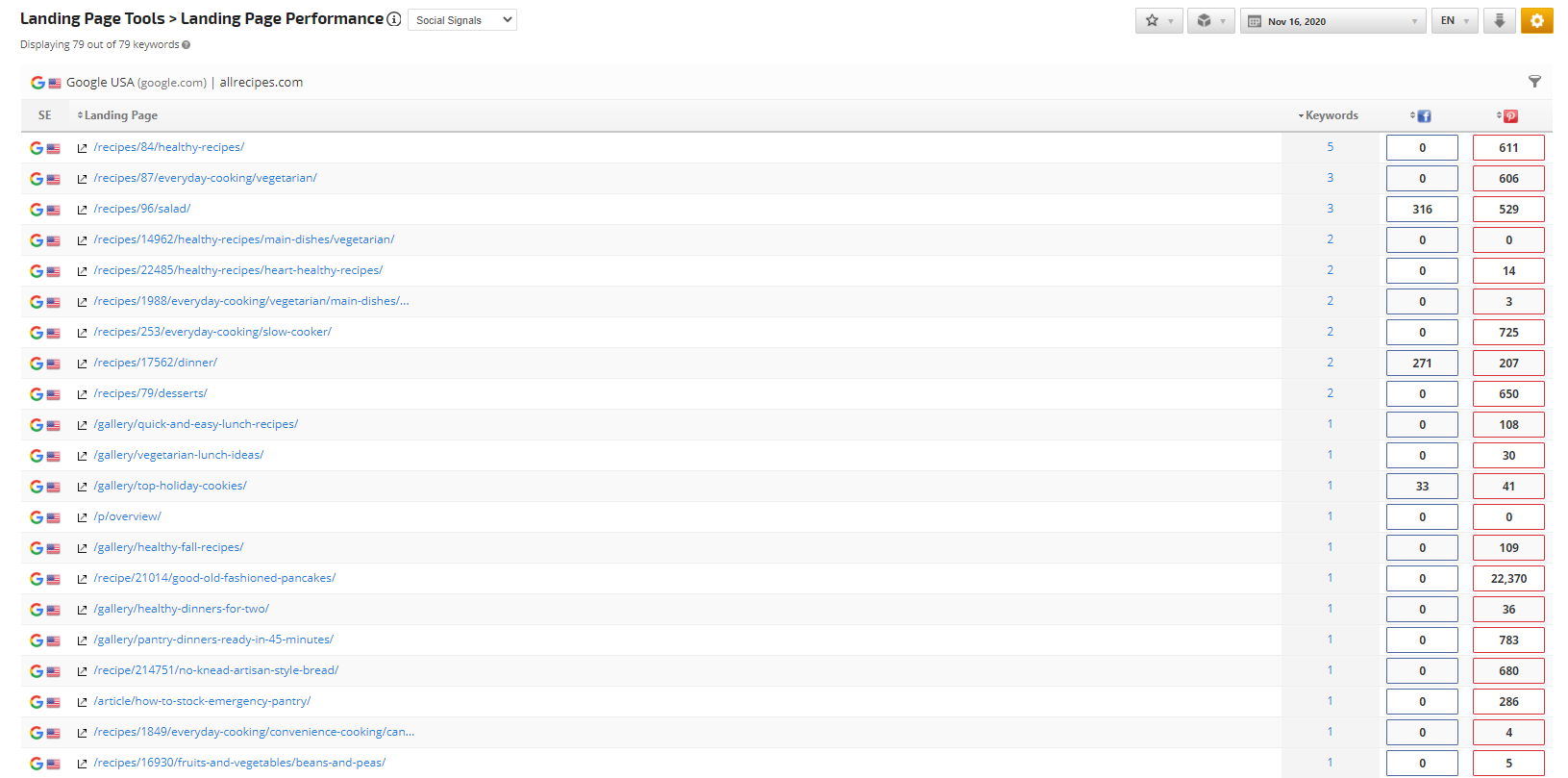Open /recipes/84/healthy-recipes/ landing page link

169,147
